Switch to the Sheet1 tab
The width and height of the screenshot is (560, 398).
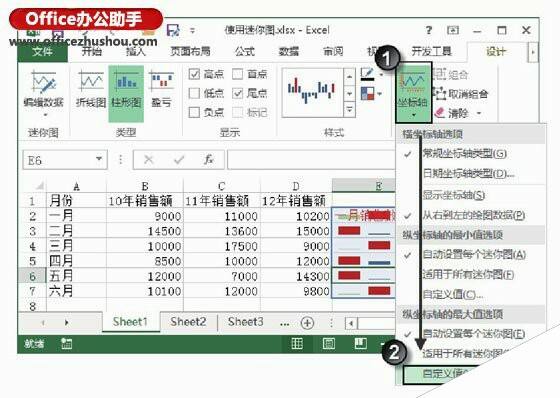point(130,322)
